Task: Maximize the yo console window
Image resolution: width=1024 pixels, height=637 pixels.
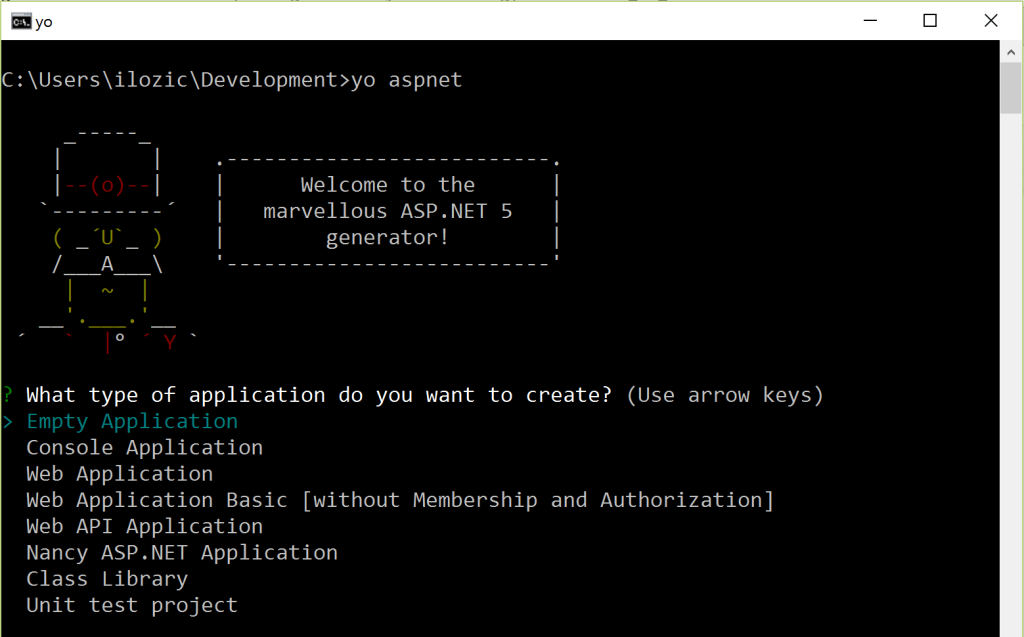Action: [930, 21]
